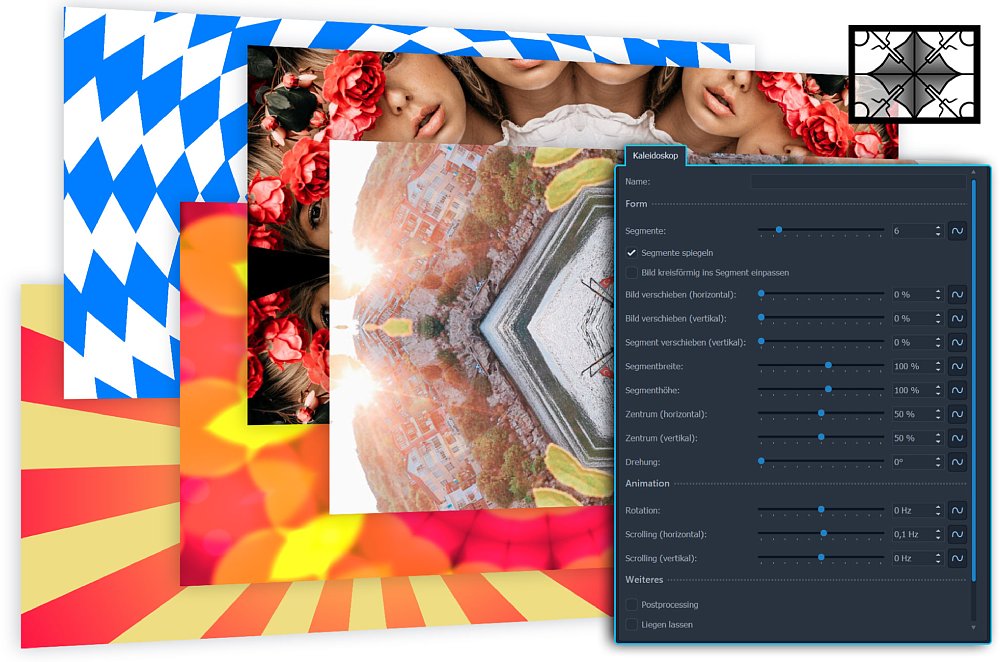This screenshot has height=662, width=1000.
Task: Click the orange bokeh lights image
Action: click(x=255, y=497)
